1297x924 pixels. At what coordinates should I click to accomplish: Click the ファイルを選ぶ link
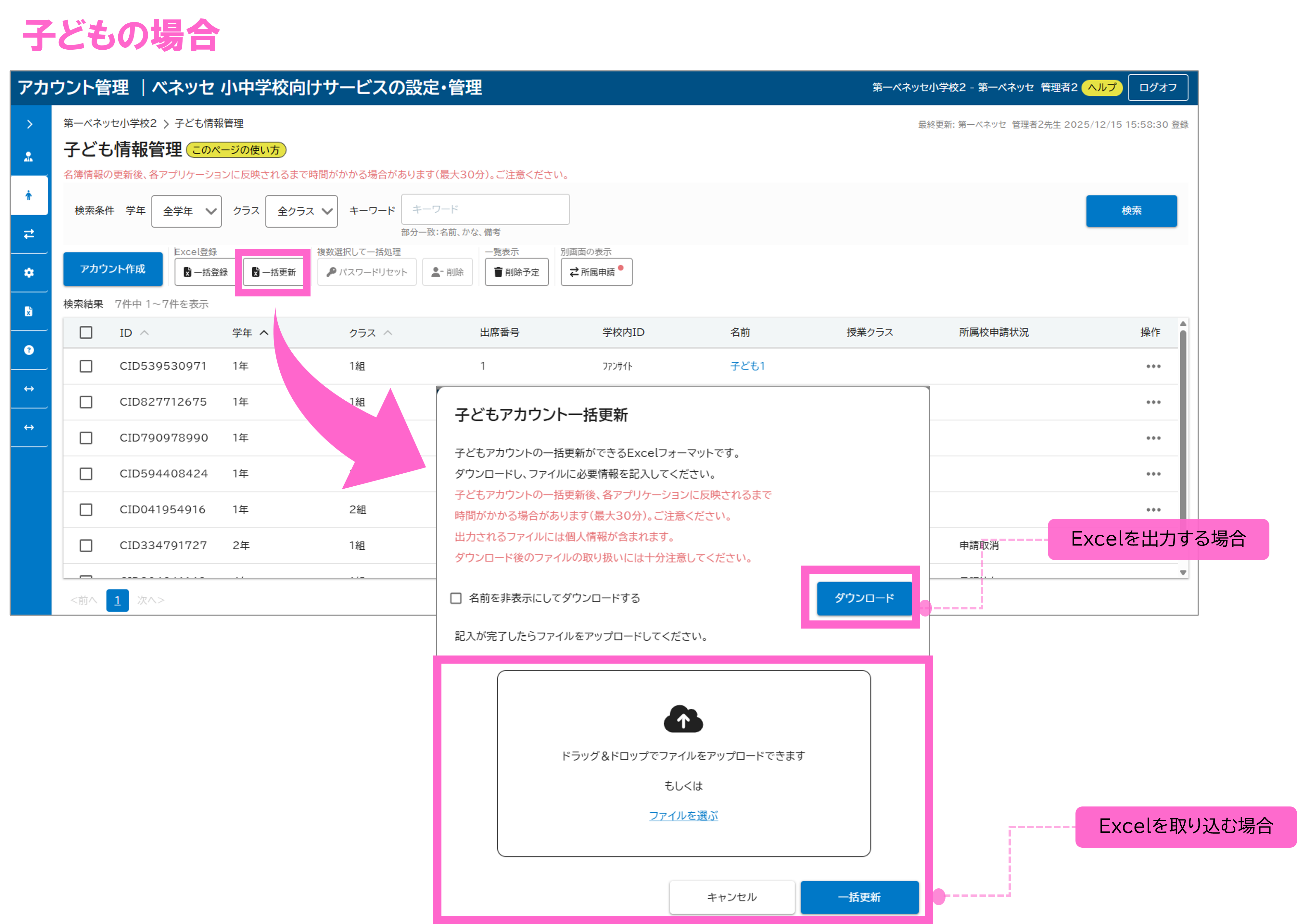pyautogui.click(x=683, y=815)
